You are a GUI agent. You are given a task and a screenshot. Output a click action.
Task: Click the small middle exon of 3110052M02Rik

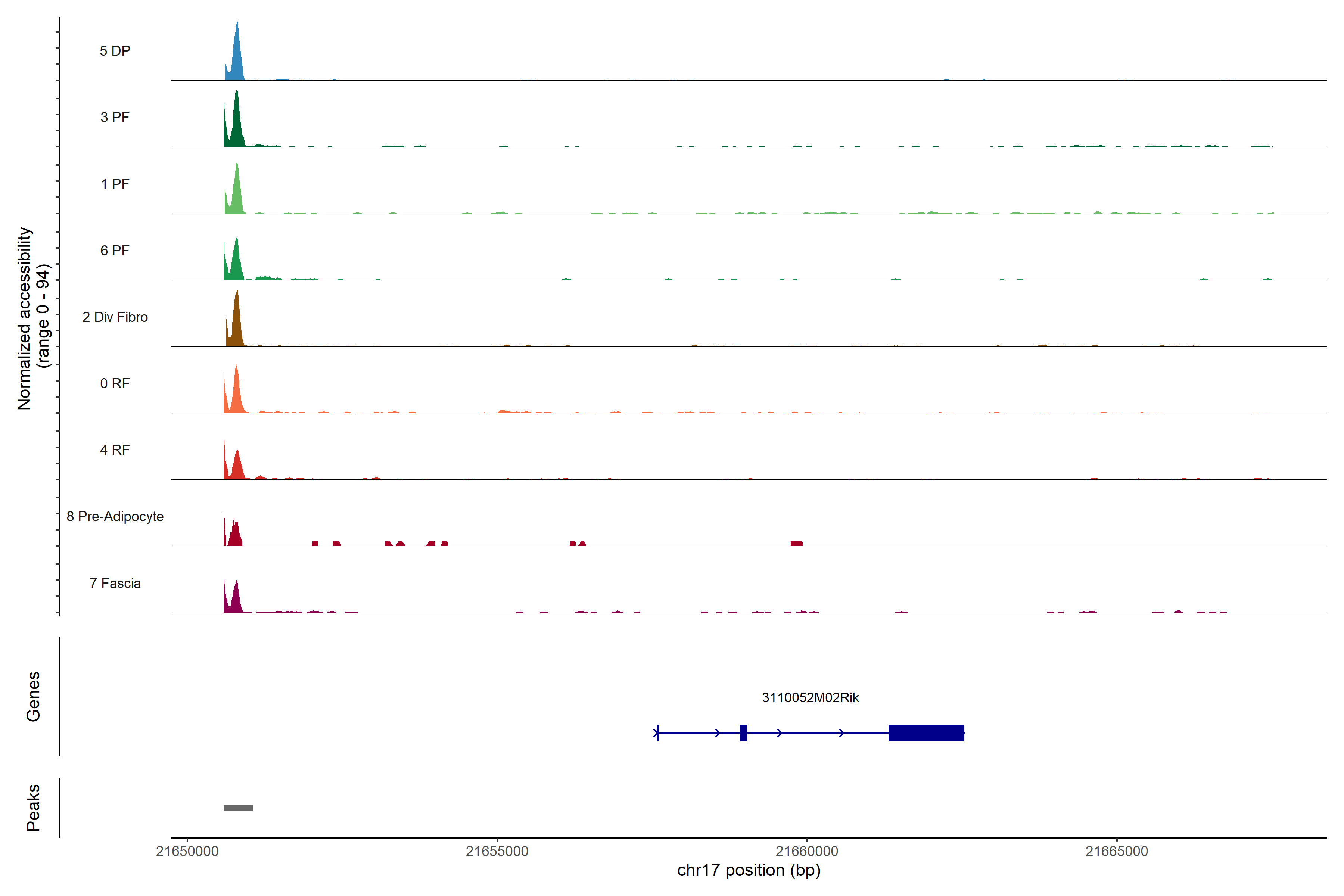[x=743, y=732]
